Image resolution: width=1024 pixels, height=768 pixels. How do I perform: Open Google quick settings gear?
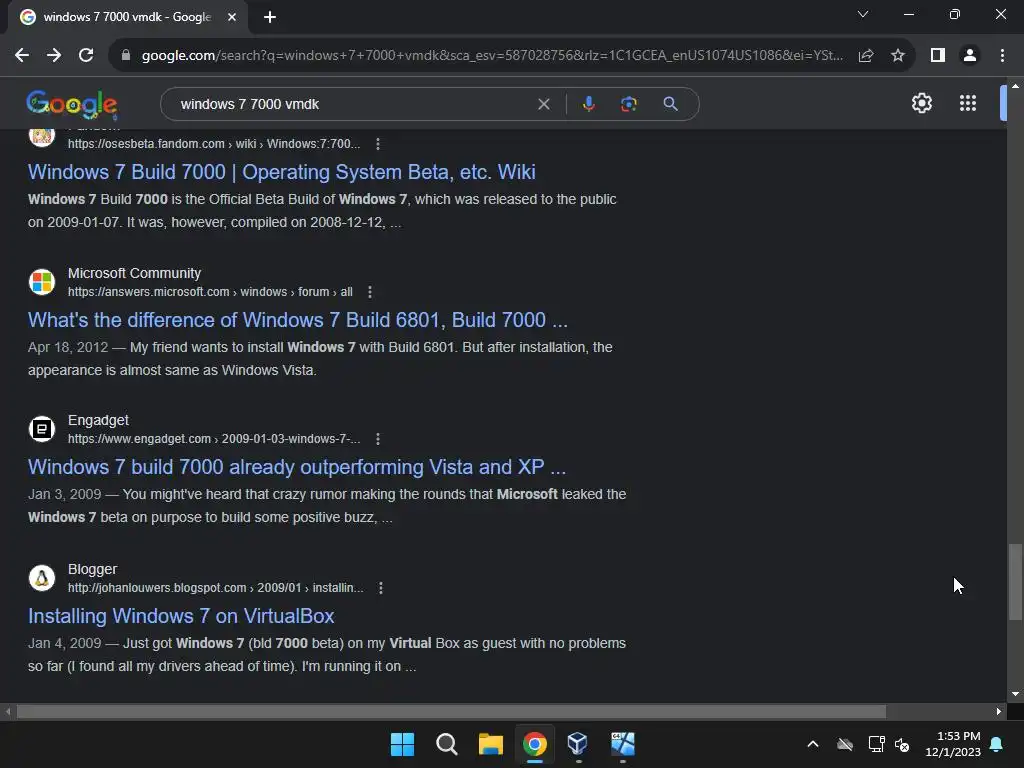click(921, 103)
